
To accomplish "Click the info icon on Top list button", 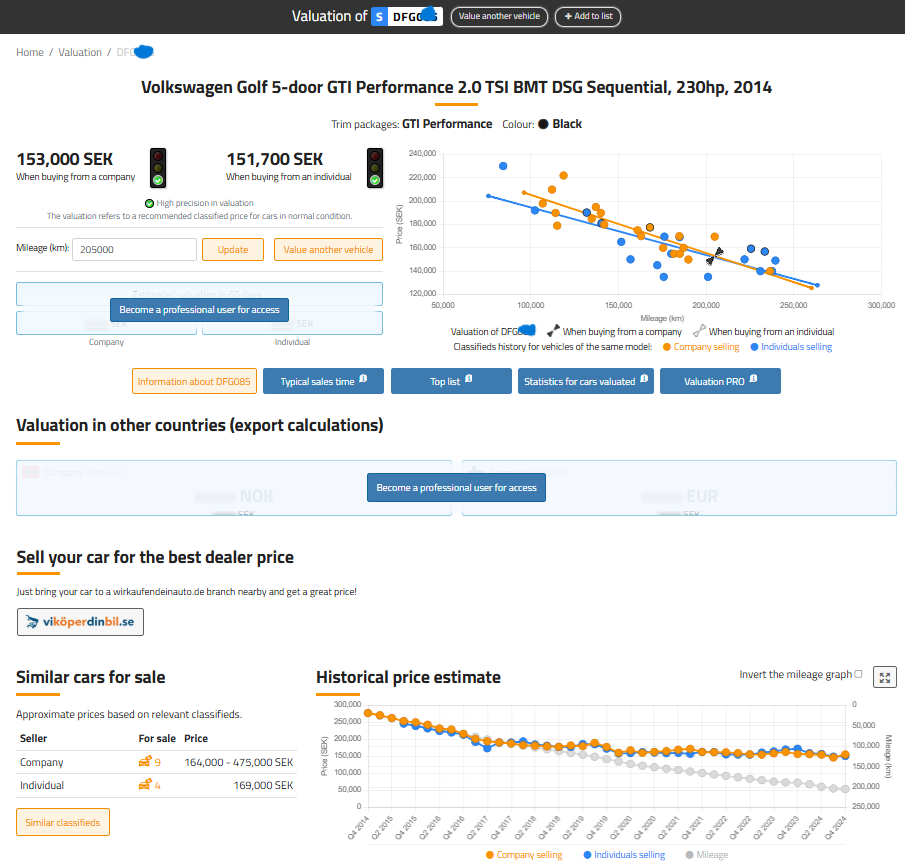I will pyautogui.click(x=468, y=380).
